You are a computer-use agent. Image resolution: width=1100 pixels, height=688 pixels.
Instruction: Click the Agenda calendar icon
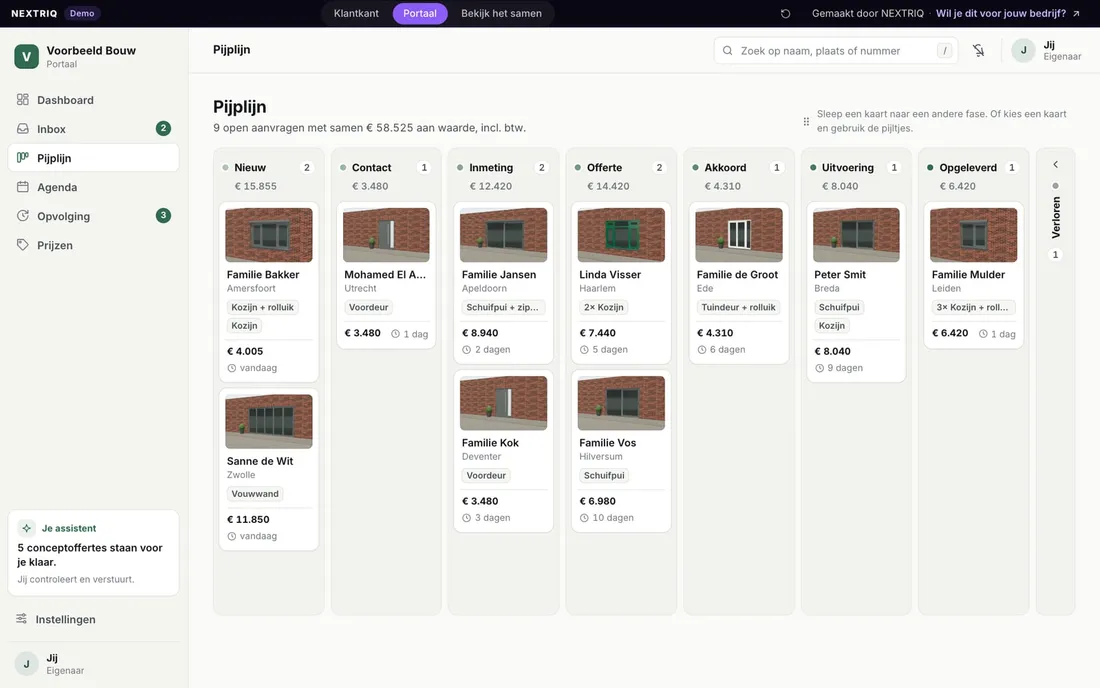pos(22,187)
